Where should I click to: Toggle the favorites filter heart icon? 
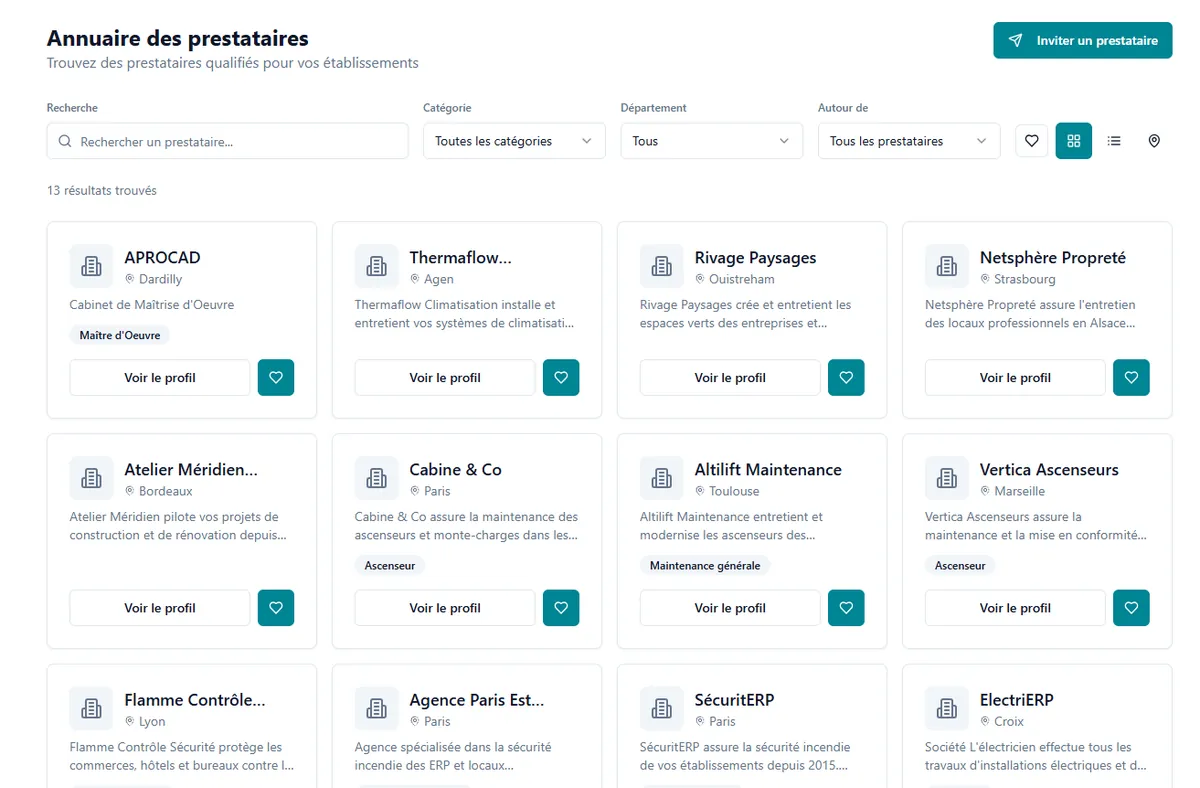coord(1032,141)
